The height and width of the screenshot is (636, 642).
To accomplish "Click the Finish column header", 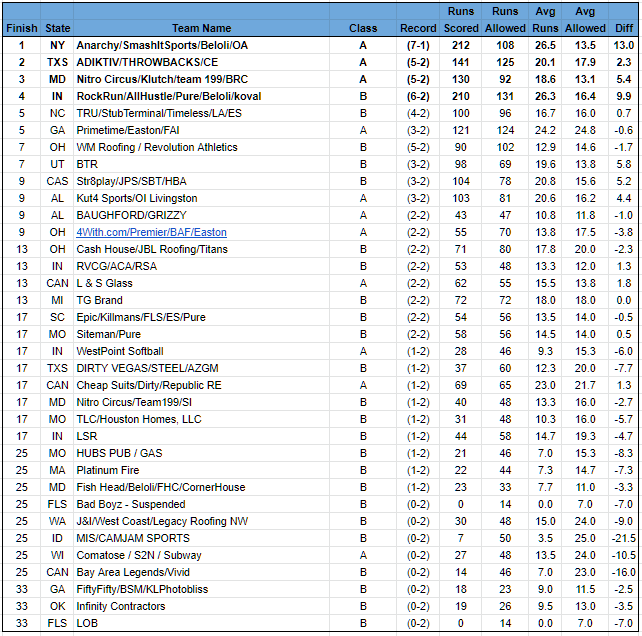I will 22,28.
